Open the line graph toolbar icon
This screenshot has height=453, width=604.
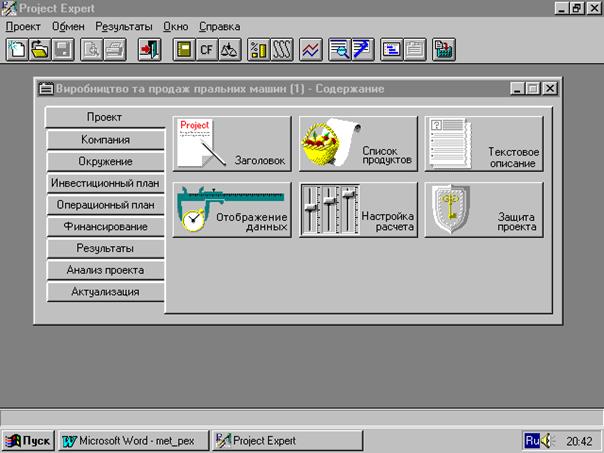[311, 50]
